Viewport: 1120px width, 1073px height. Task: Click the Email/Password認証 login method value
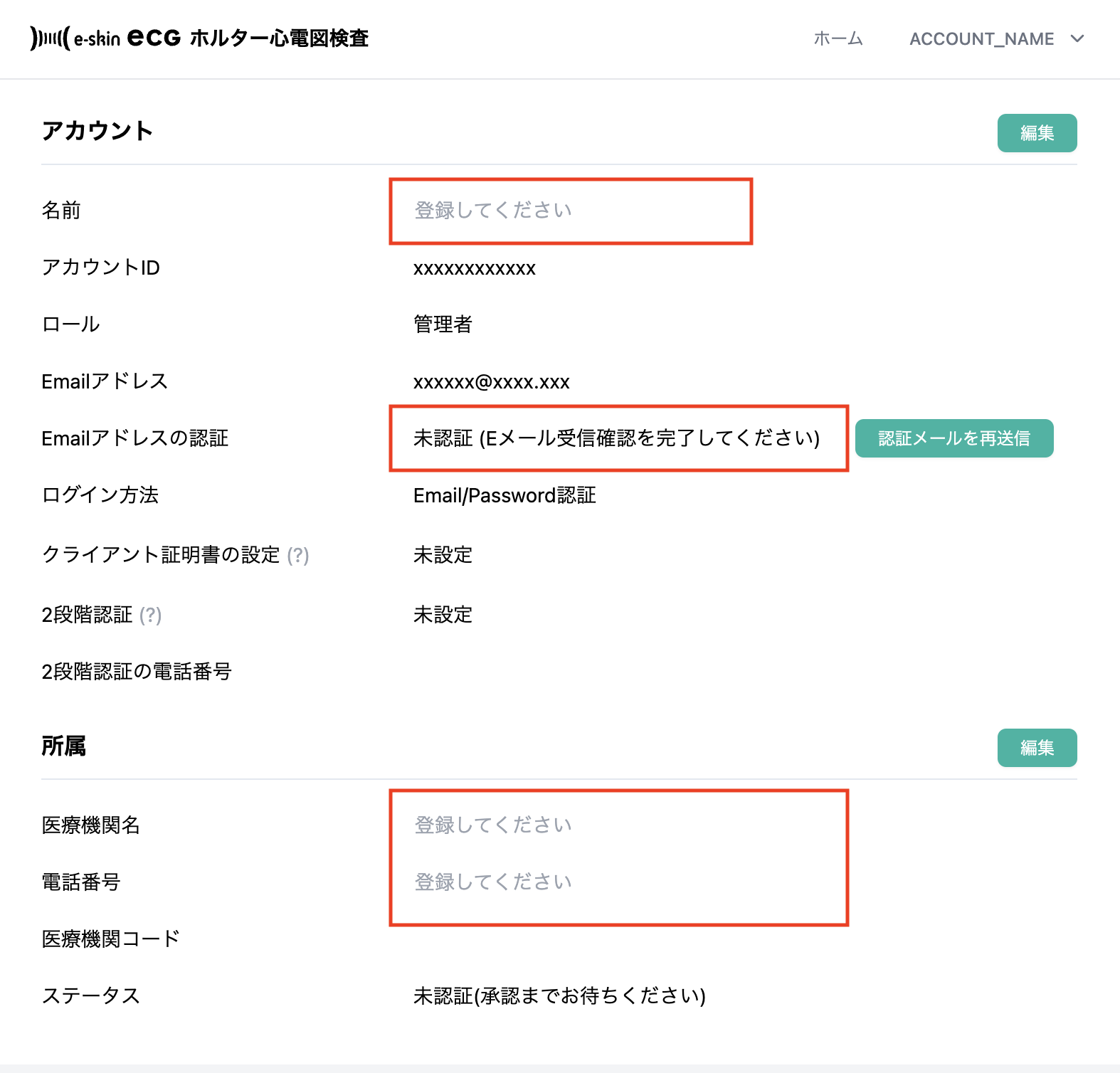click(x=504, y=495)
